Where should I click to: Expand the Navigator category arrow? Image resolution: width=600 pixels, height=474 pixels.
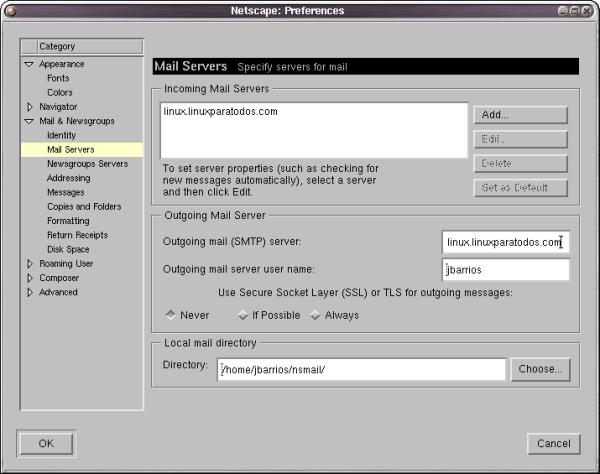(x=29, y=107)
